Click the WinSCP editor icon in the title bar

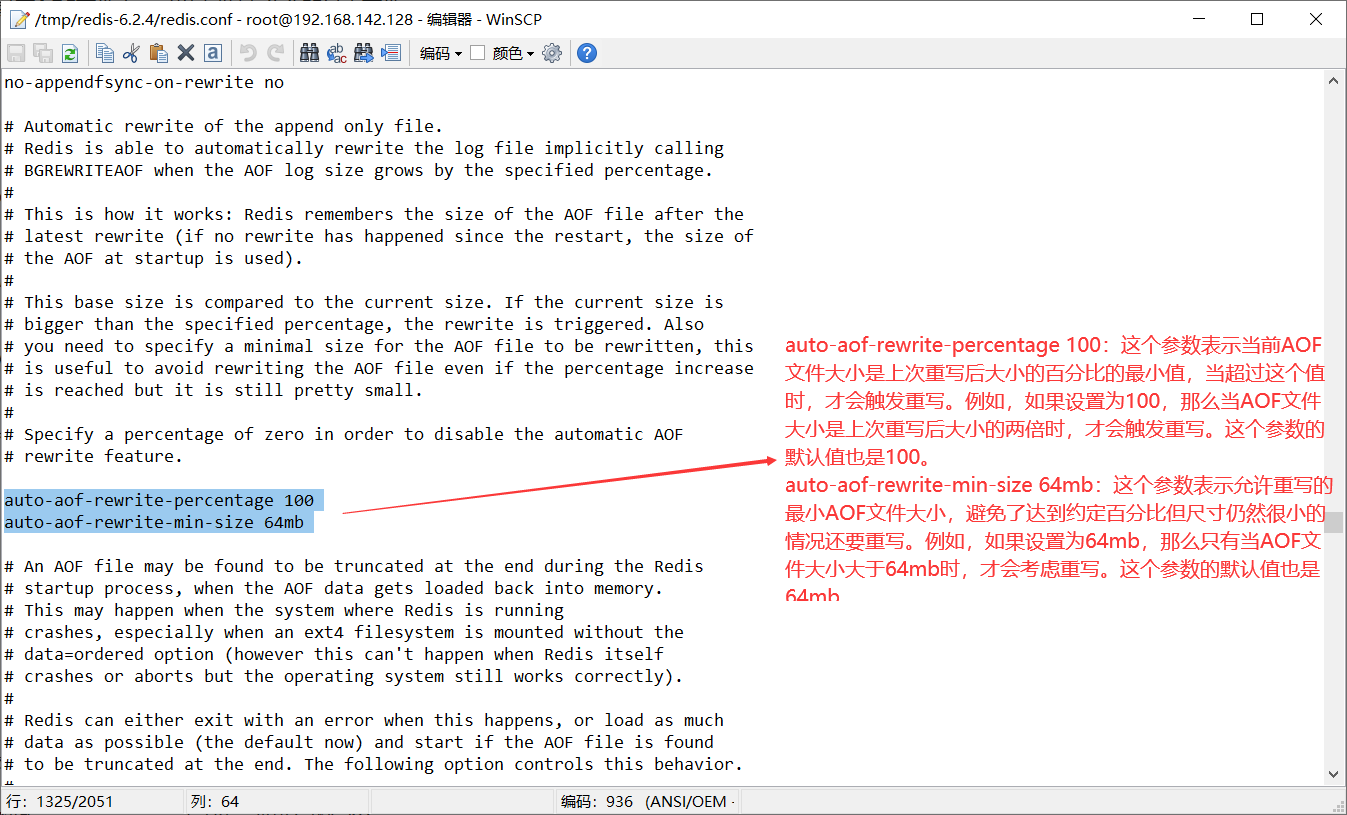tap(18, 19)
